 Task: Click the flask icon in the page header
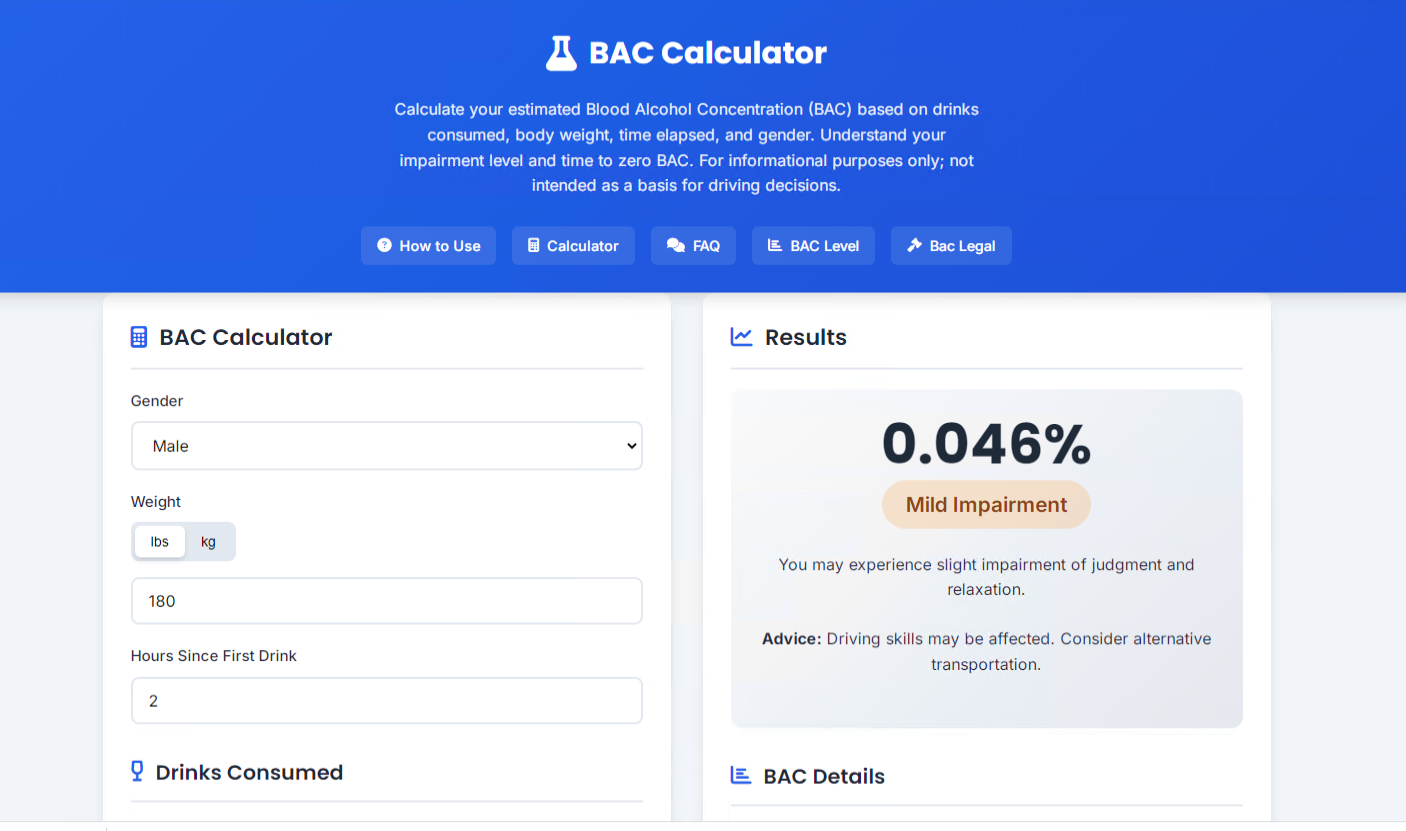click(x=562, y=52)
